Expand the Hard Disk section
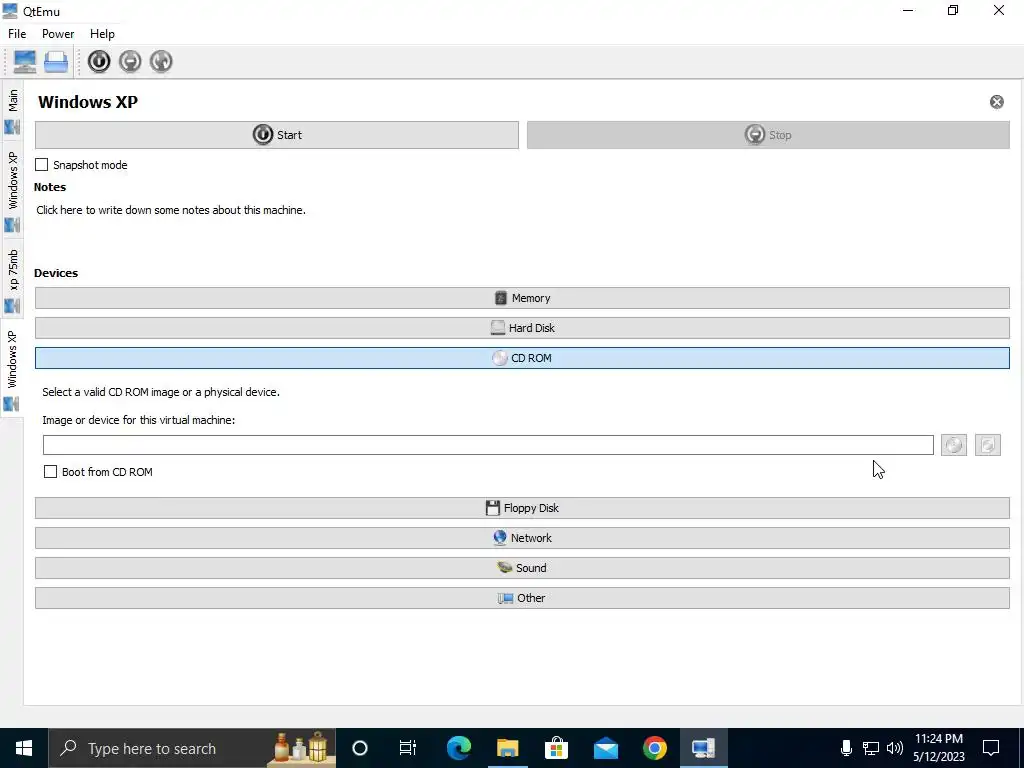The width and height of the screenshot is (1024, 768). [x=522, y=328]
